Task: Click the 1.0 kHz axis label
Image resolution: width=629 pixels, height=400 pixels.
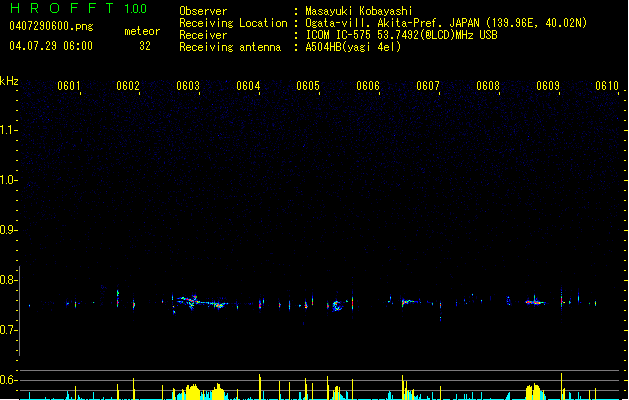Action: coord(8,180)
